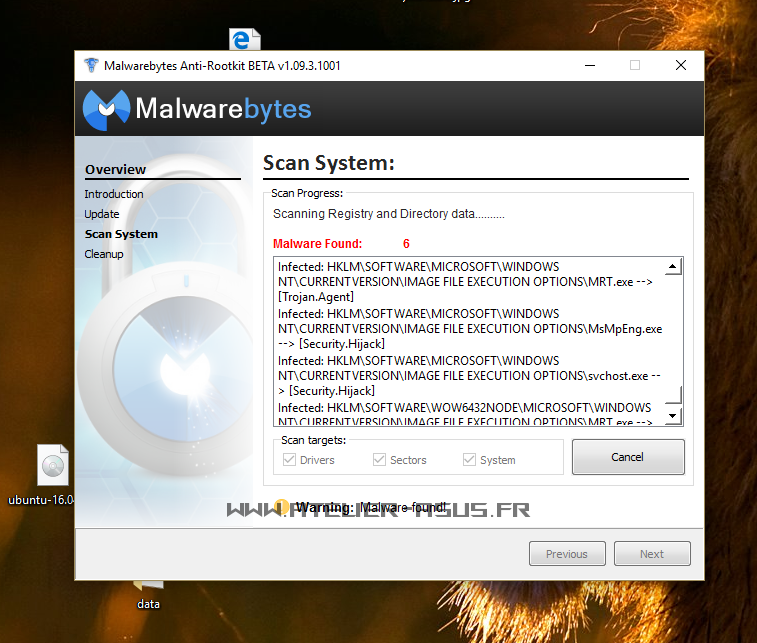The image size is (757, 643).
Task: Click the yellow warning icon
Action: [x=282, y=508]
